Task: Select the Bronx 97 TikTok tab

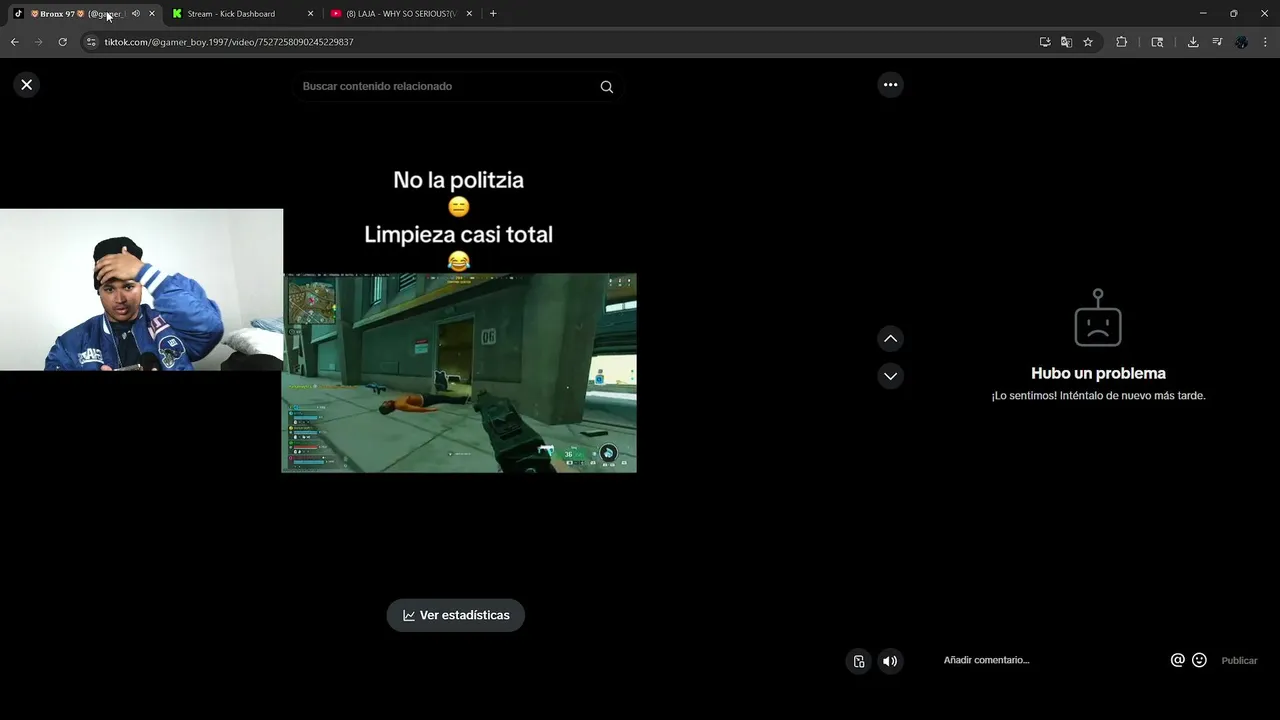Action: click(x=77, y=14)
